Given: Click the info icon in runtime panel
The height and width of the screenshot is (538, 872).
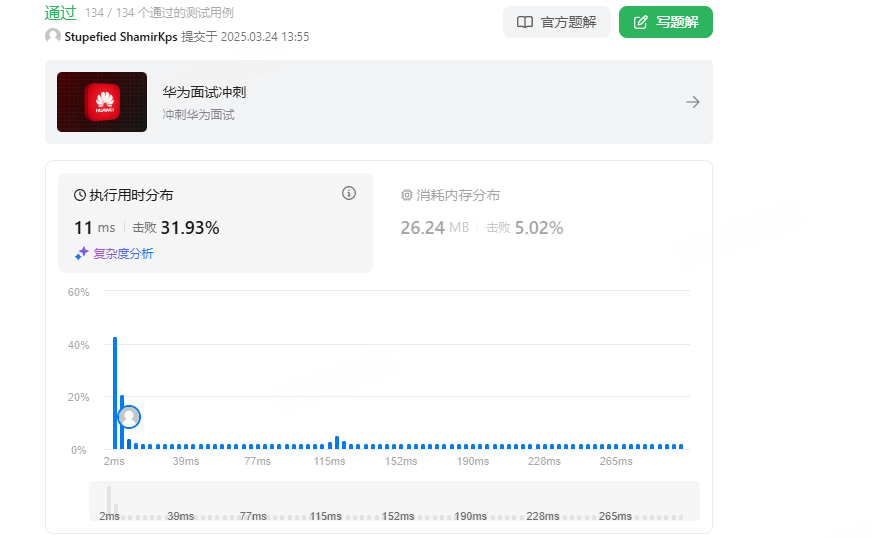Looking at the screenshot, I should 349,193.
